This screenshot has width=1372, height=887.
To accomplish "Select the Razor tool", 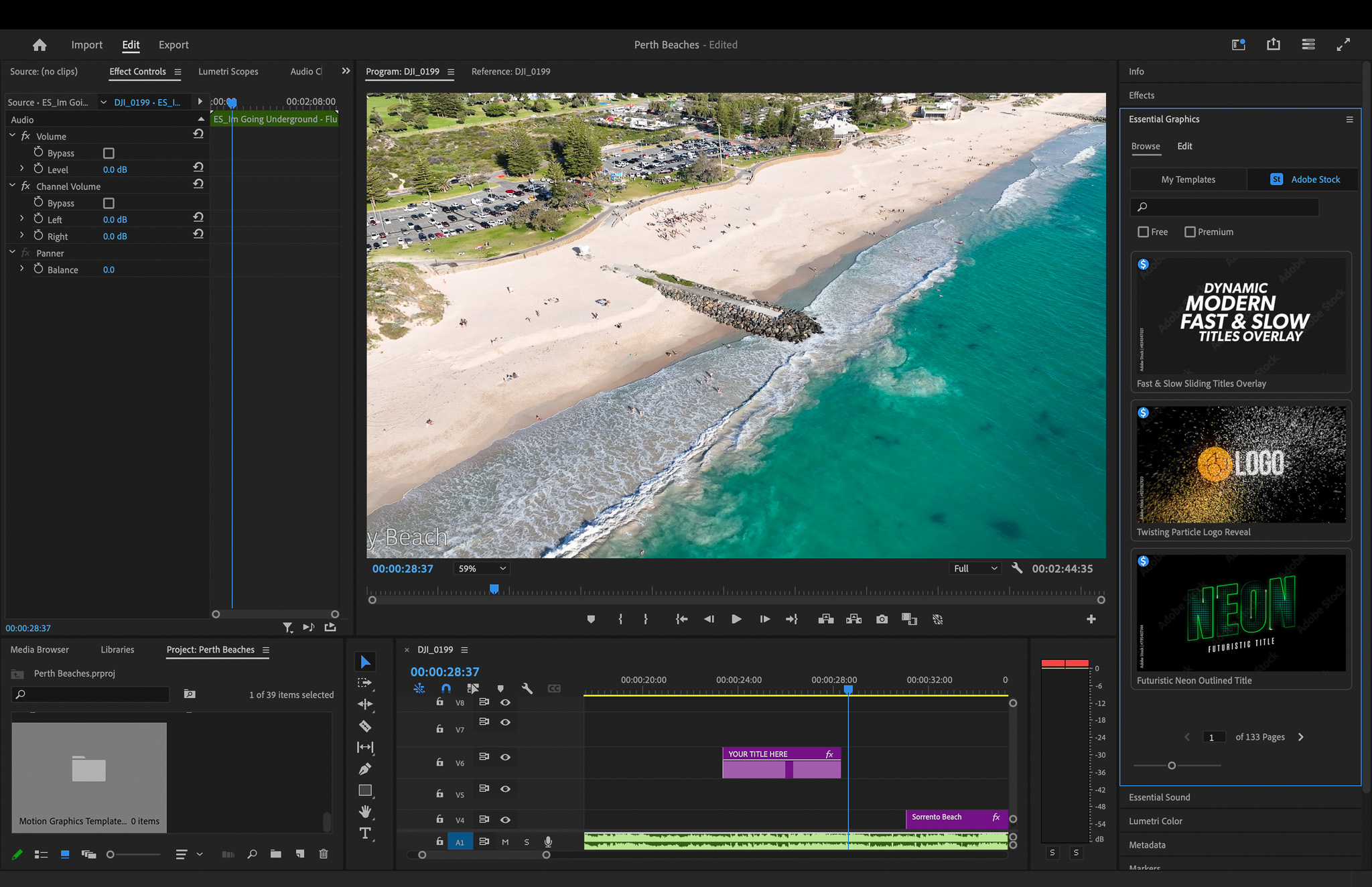I will tap(365, 726).
